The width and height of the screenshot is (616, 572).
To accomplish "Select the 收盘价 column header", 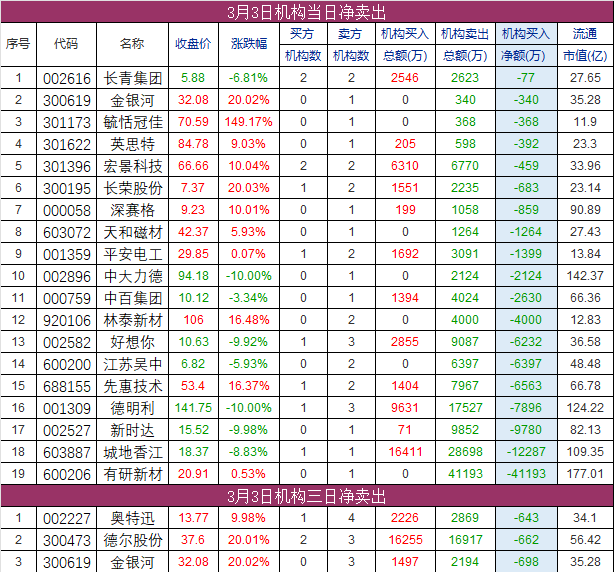I will tap(193, 44).
